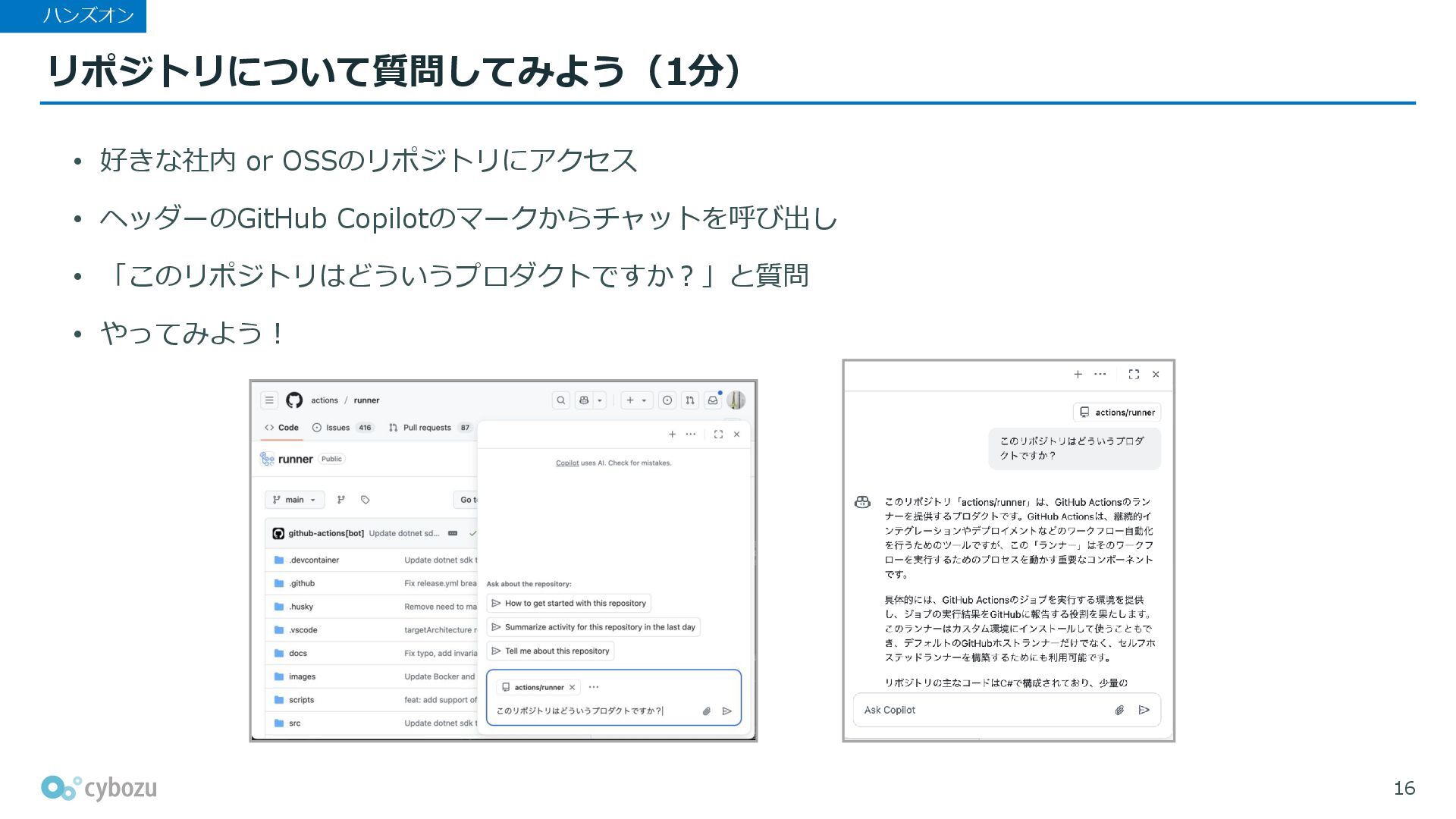Go to the GitHub homepage logo
The image size is (1456, 819).
[x=294, y=400]
